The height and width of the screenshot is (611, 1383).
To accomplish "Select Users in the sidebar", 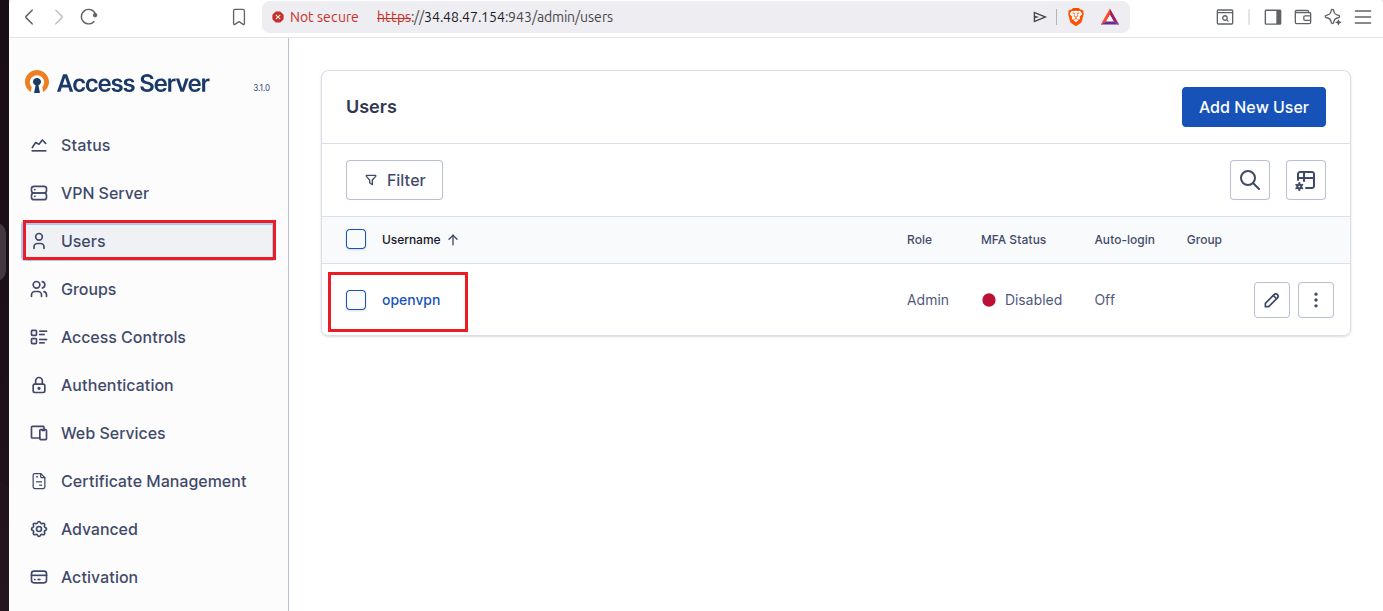I will pyautogui.click(x=149, y=241).
